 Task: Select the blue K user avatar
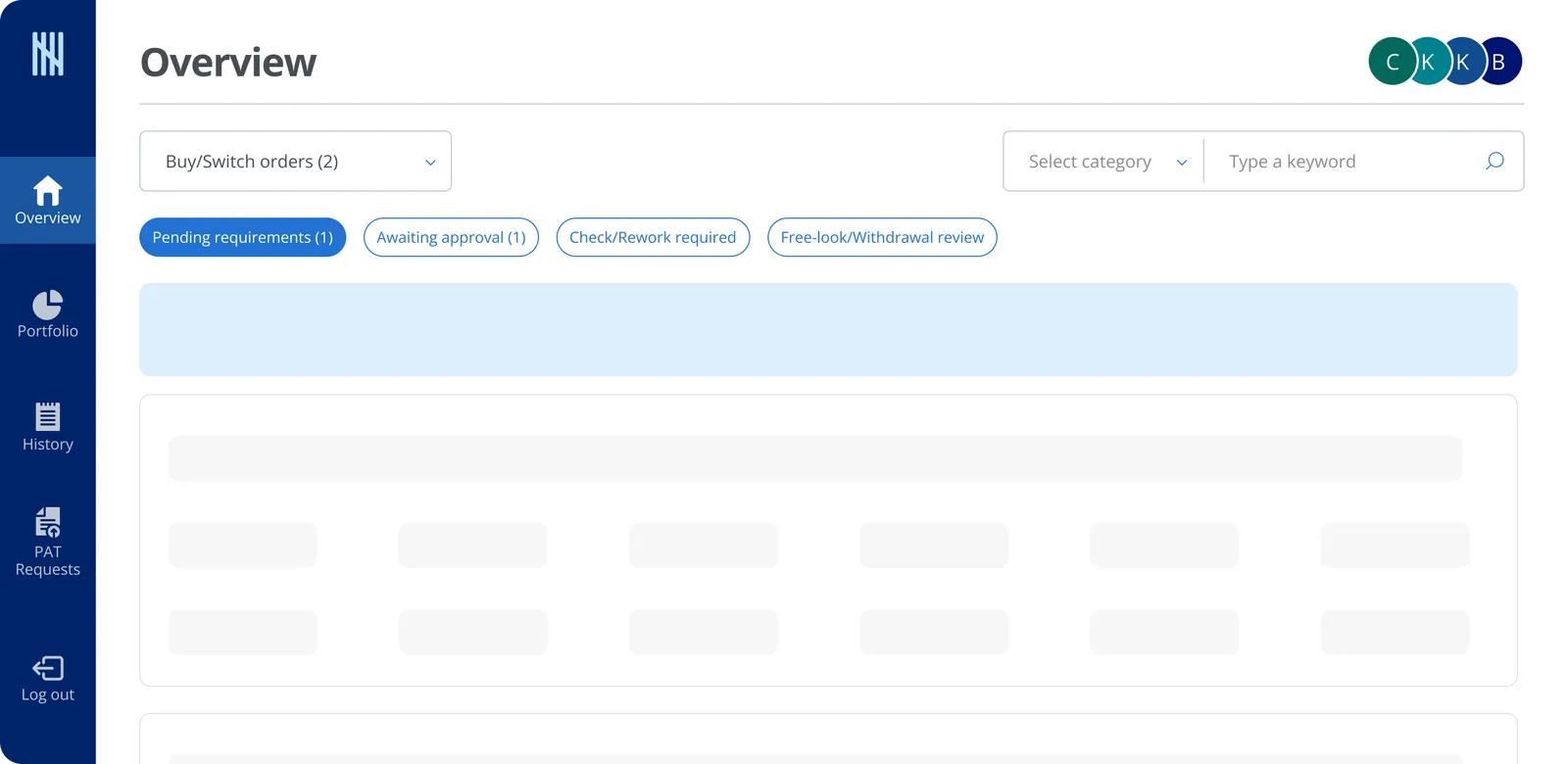pyautogui.click(x=1463, y=62)
